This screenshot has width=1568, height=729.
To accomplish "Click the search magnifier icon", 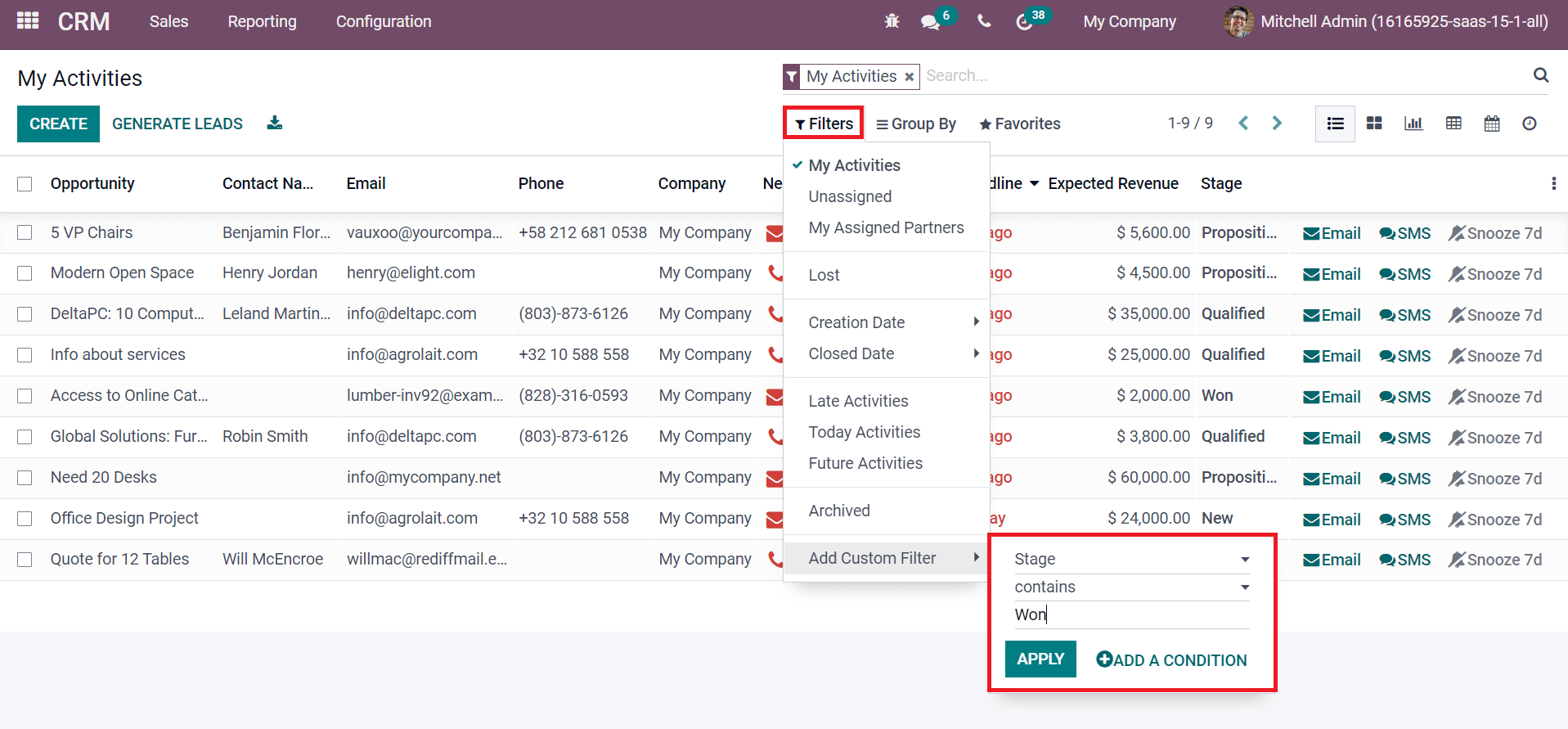I will tap(1541, 75).
